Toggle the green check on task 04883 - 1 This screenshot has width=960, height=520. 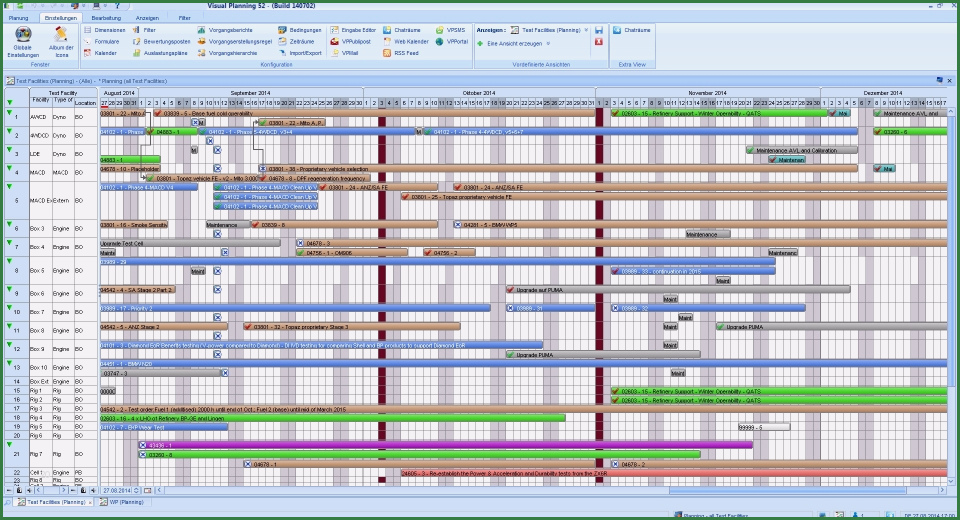pyautogui.click(x=151, y=132)
